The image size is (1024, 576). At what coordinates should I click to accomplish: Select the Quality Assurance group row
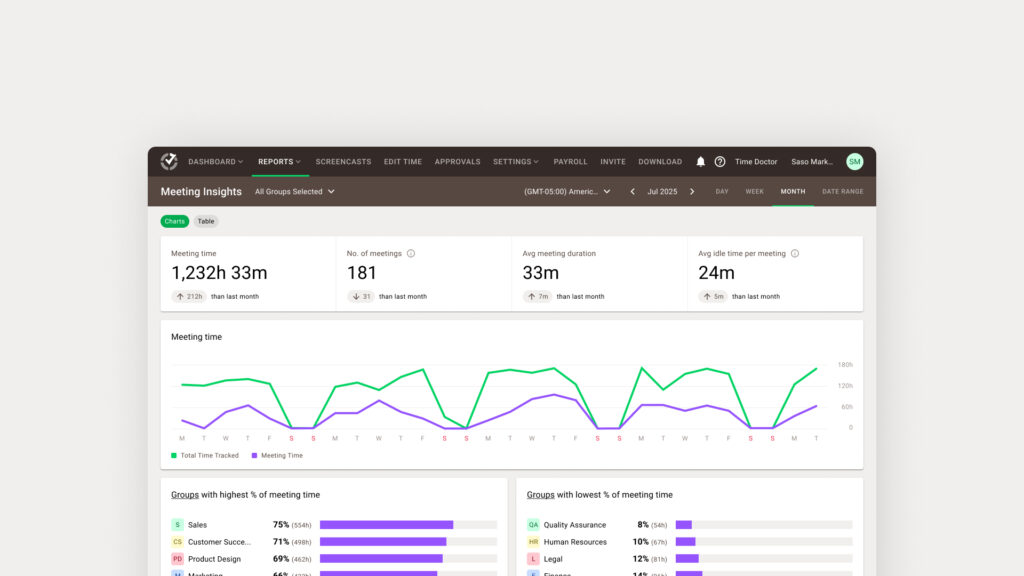[x=574, y=524]
